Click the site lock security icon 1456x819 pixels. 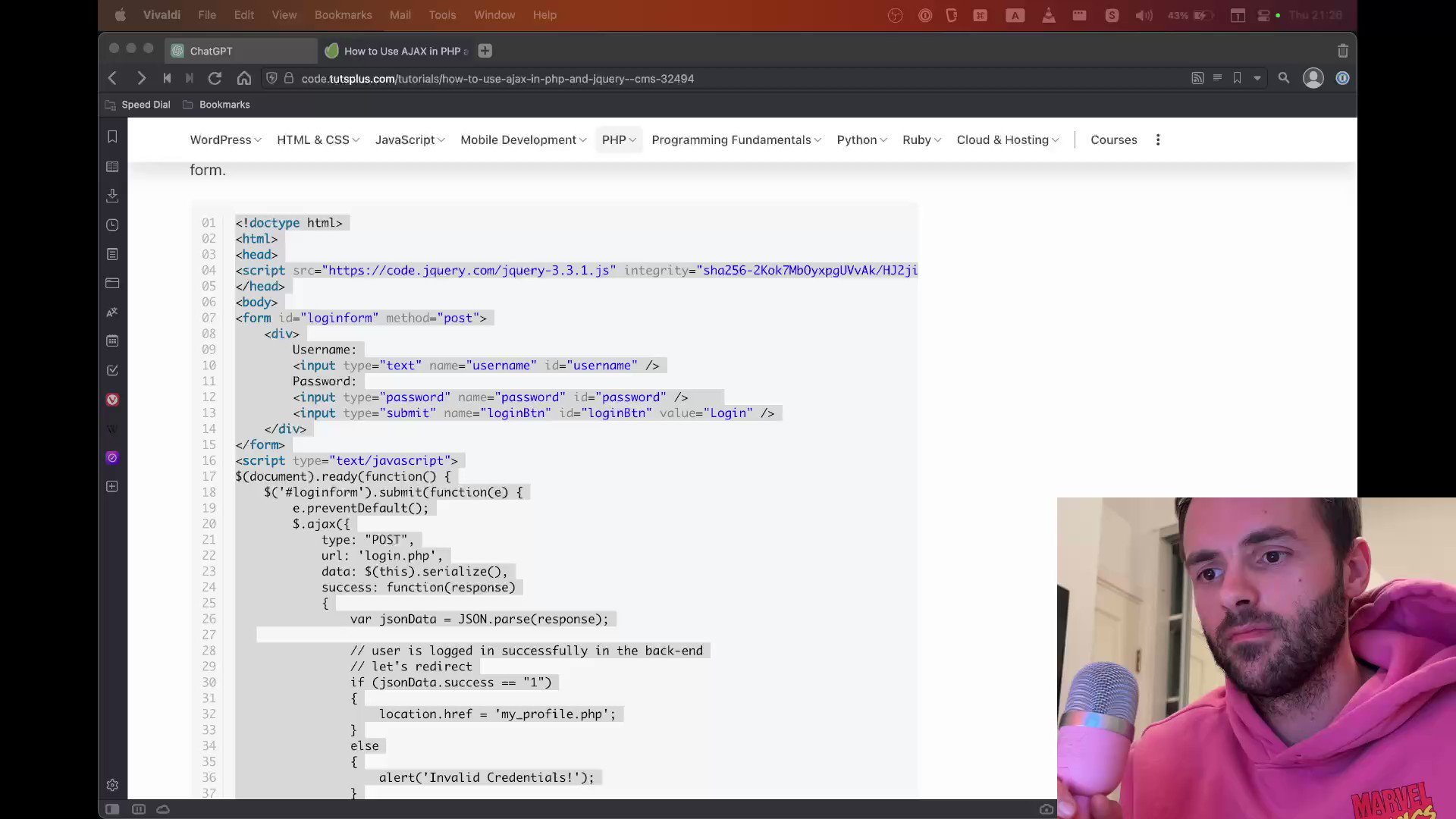pyautogui.click(x=289, y=78)
